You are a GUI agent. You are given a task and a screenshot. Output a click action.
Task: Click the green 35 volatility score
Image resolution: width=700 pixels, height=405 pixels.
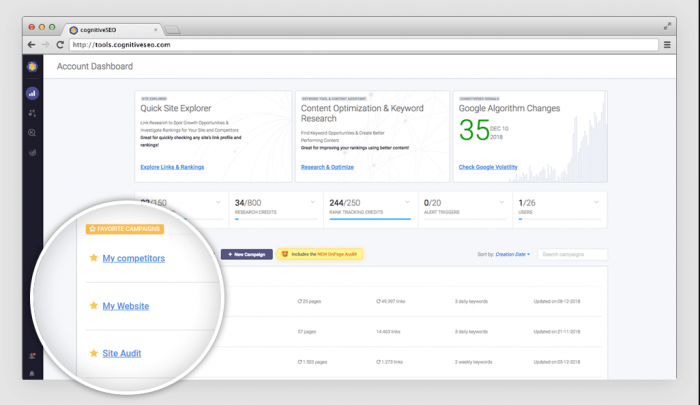(x=474, y=130)
